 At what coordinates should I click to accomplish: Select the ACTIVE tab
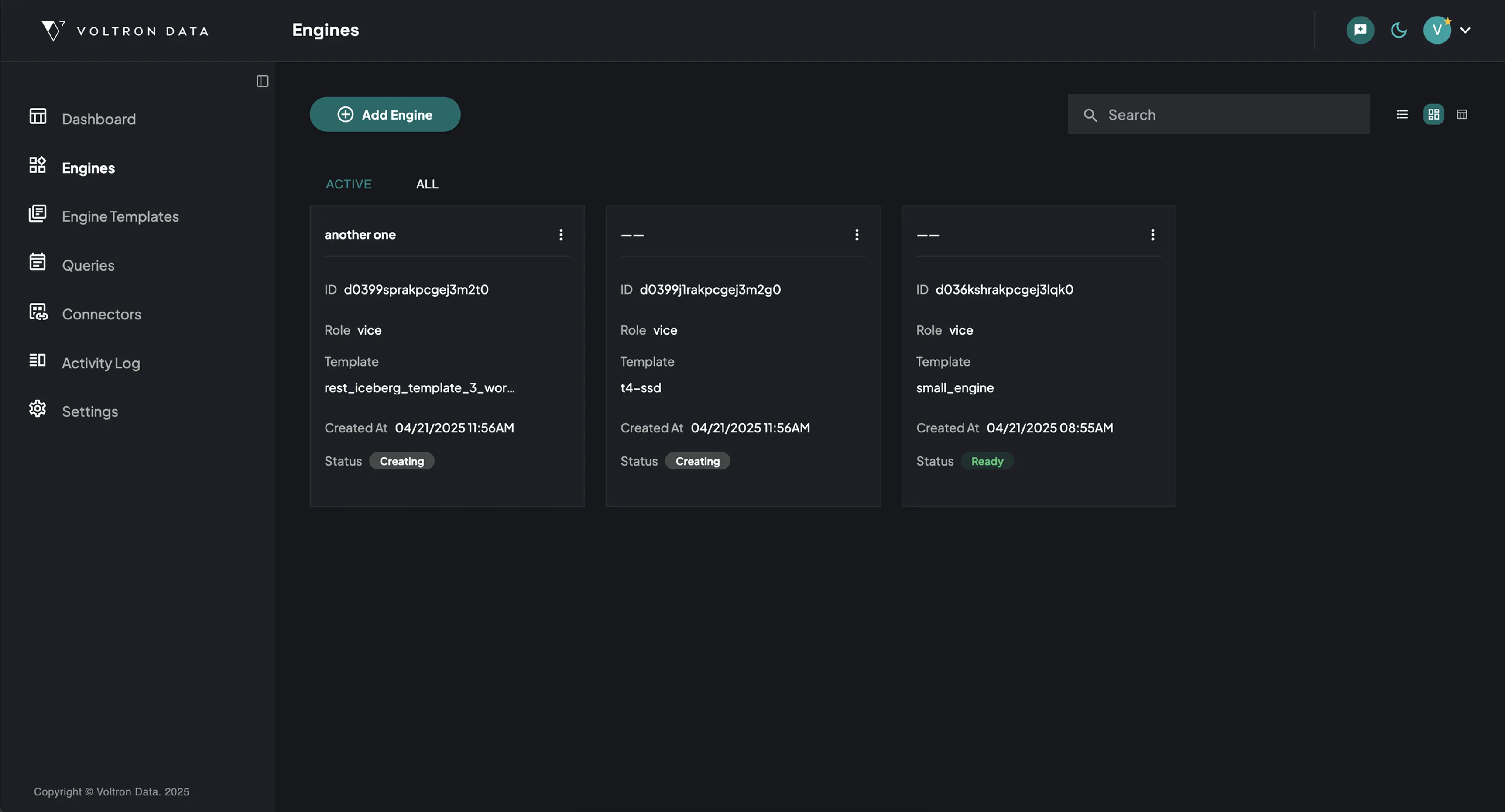[348, 184]
